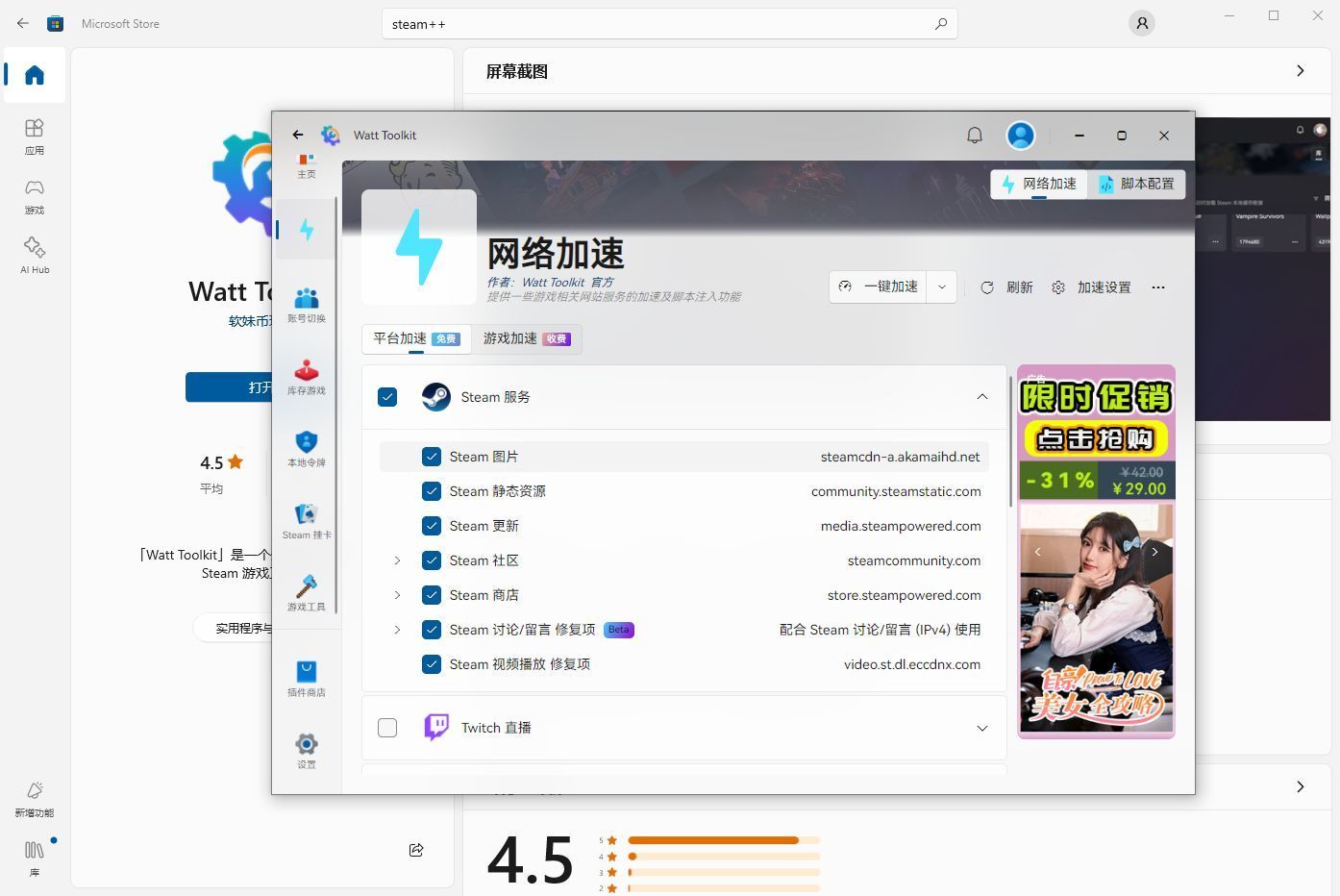The height and width of the screenshot is (896, 1340).
Task: Uncheck Steam 视频播放 修复项 checkbox
Action: pyautogui.click(x=432, y=664)
